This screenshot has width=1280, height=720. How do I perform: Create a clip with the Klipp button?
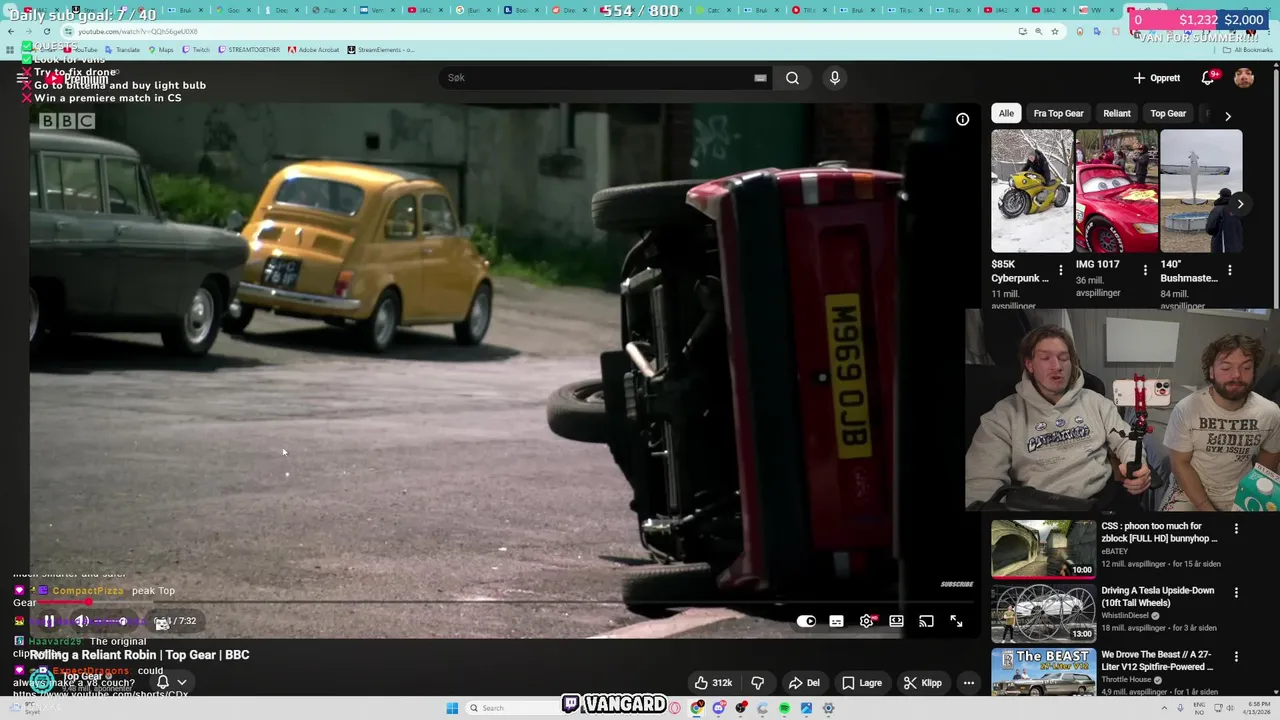(x=923, y=683)
